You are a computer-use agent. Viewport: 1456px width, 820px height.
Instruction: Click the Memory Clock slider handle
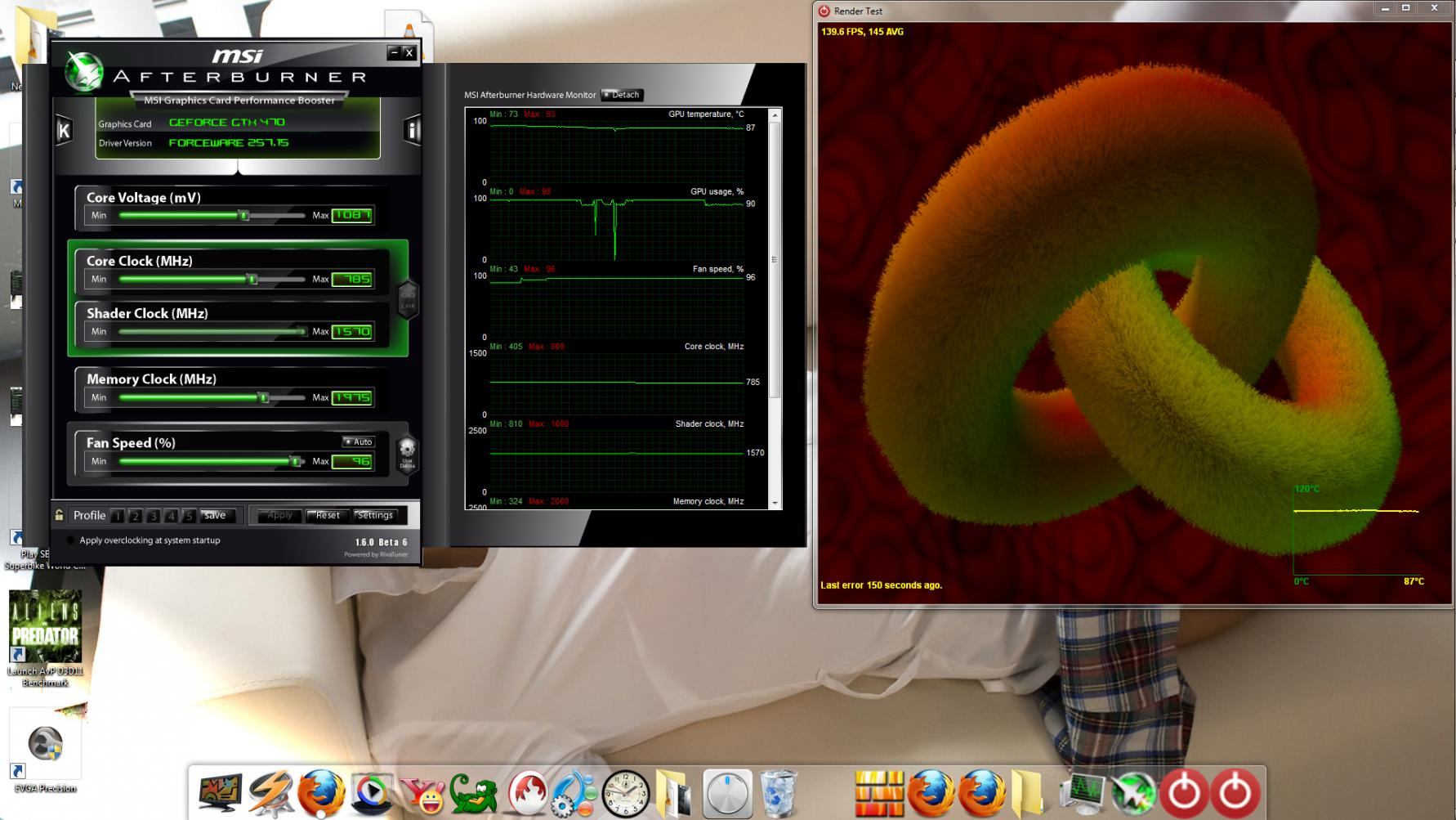(263, 397)
